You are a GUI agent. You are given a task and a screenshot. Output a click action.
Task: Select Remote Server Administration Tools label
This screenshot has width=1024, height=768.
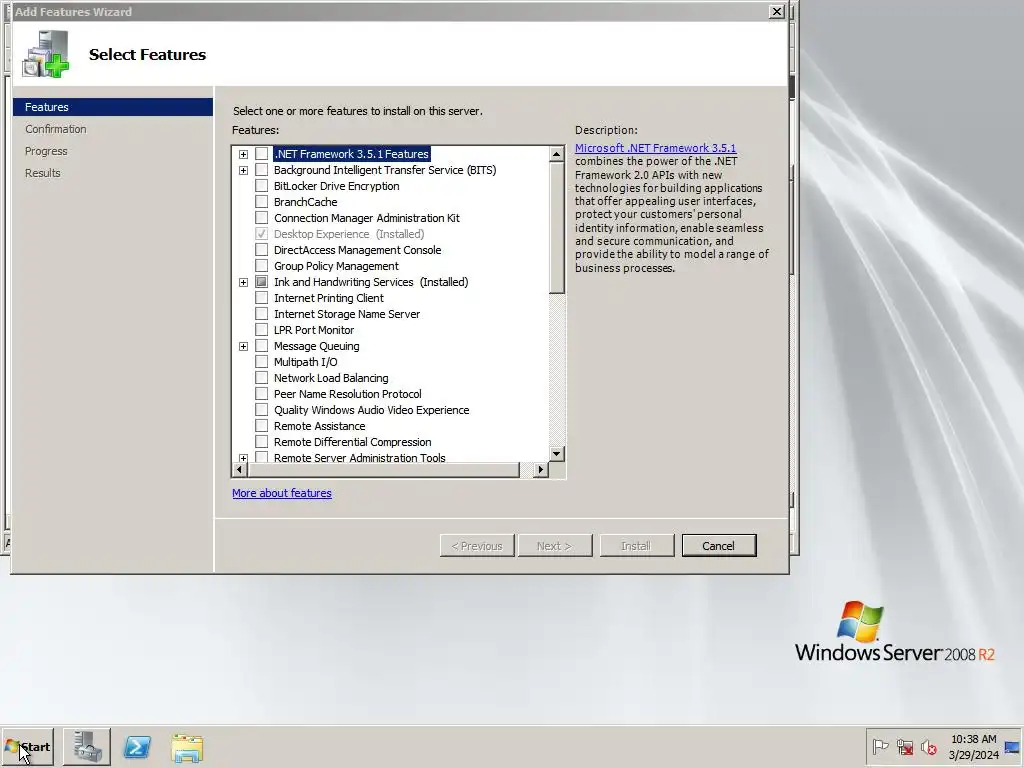pyautogui.click(x=360, y=458)
